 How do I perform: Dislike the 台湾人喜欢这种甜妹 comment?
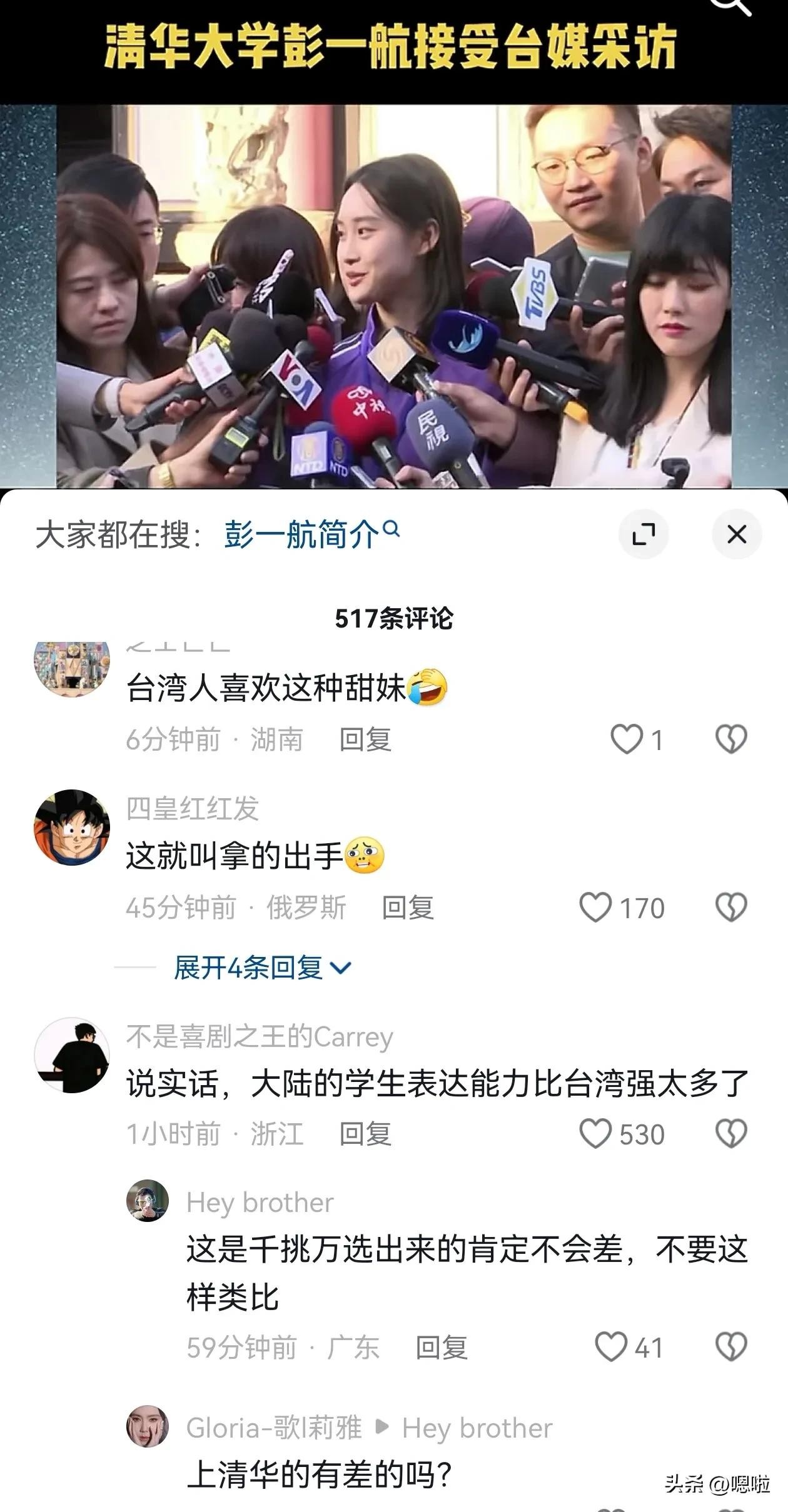click(731, 739)
